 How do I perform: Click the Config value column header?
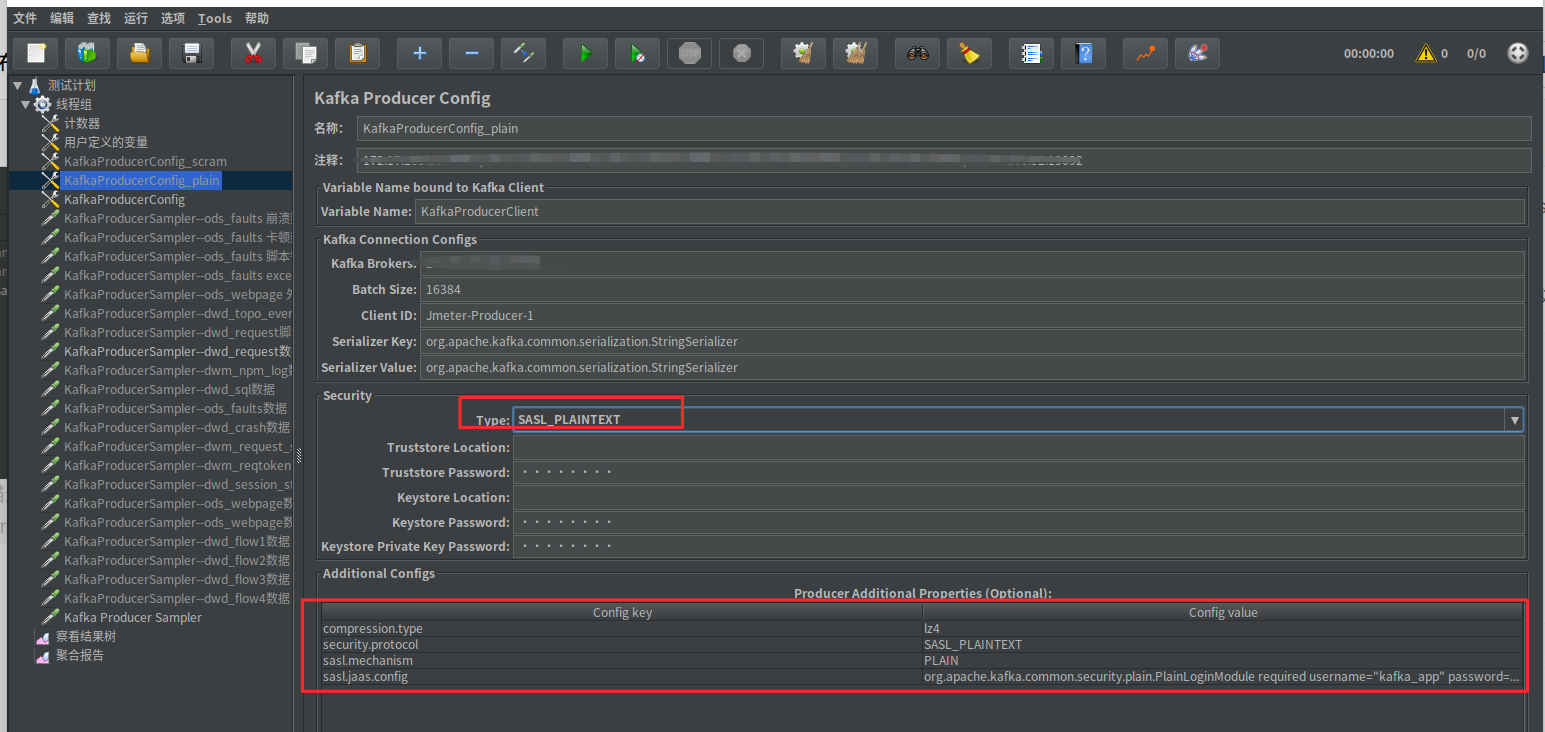pyautogui.click(x=1223, y=612)
